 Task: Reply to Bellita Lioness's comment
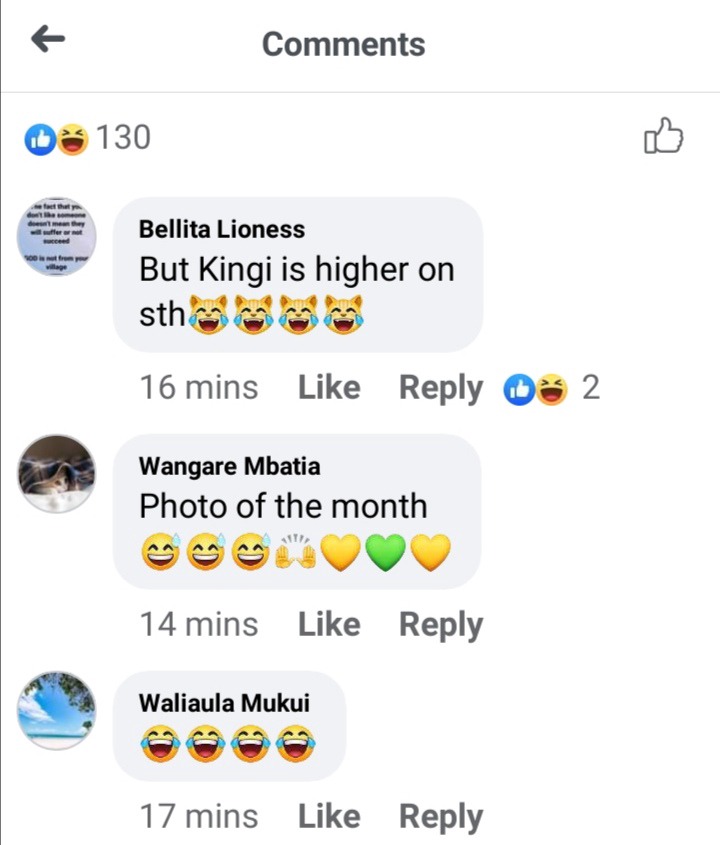click(x=441, y=389)
